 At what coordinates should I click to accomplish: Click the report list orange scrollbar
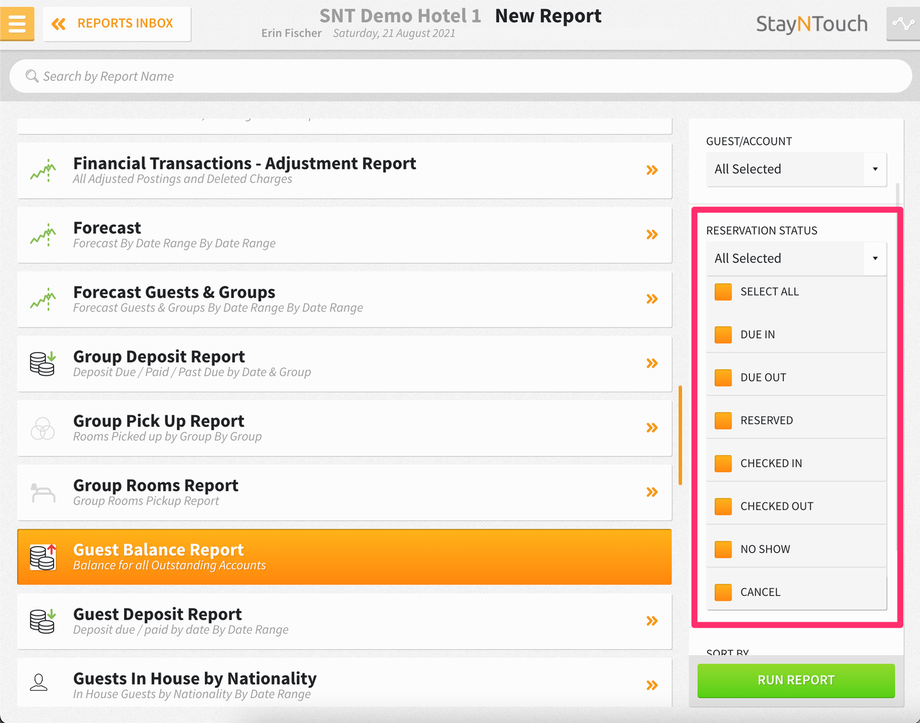click(680, 435)
